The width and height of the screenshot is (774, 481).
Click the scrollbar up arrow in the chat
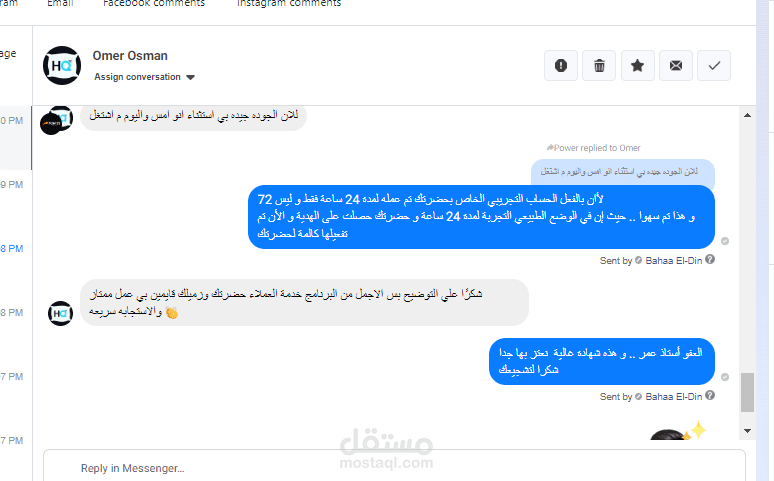[x=747, y=116]
